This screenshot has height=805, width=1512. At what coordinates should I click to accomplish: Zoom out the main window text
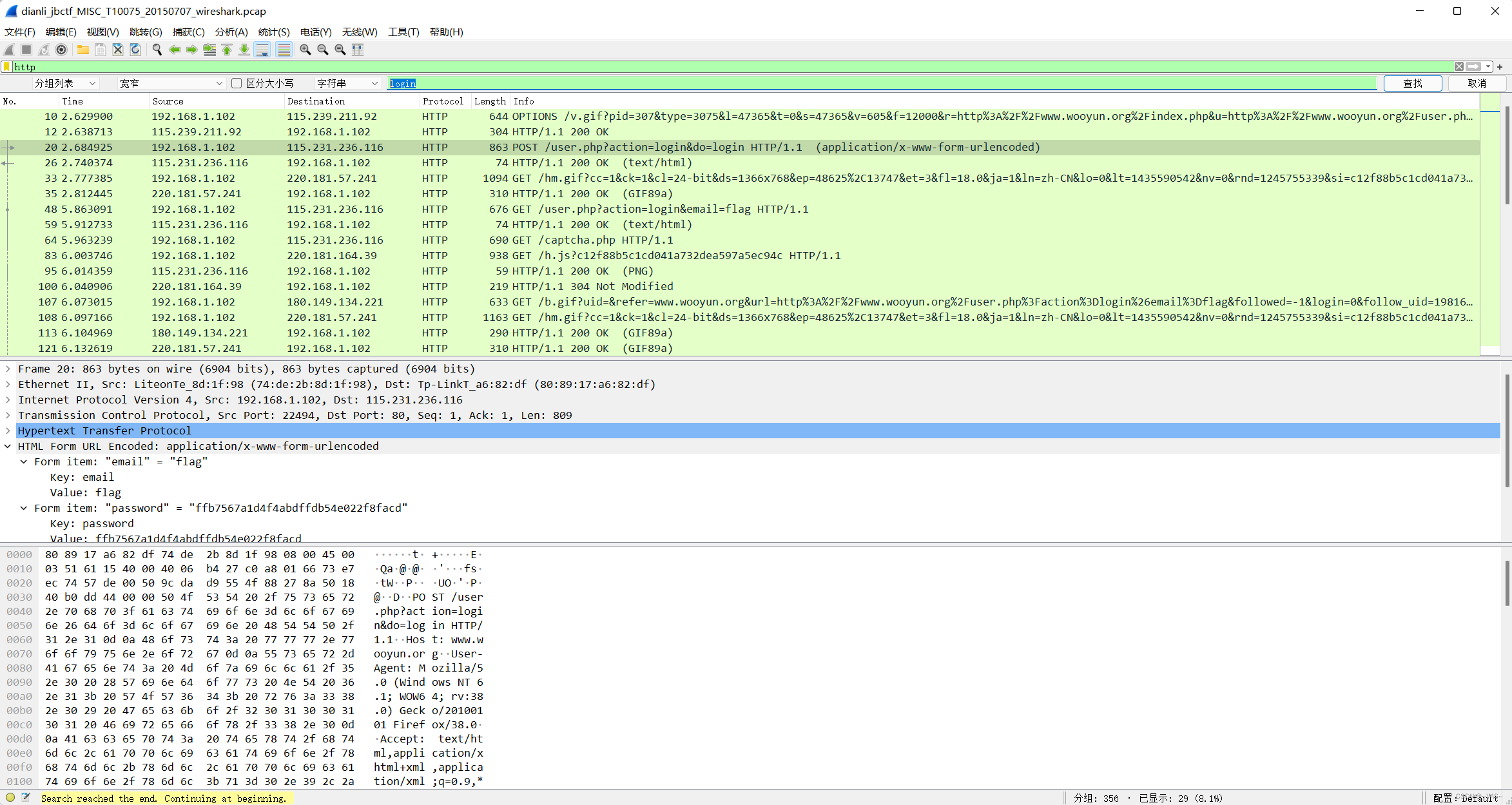click(x=323, y=50)
